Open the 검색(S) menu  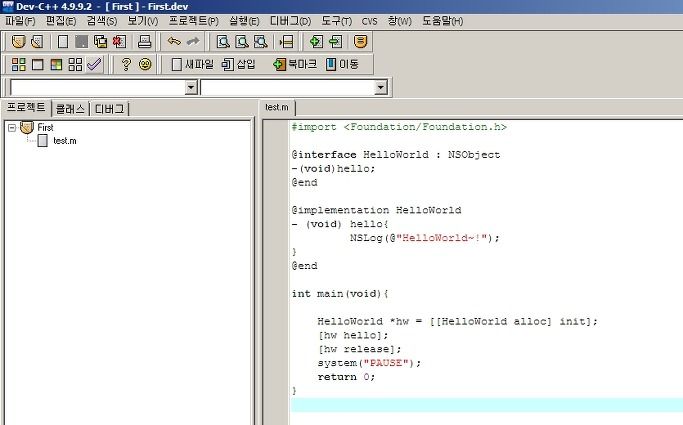pos(101,21)
